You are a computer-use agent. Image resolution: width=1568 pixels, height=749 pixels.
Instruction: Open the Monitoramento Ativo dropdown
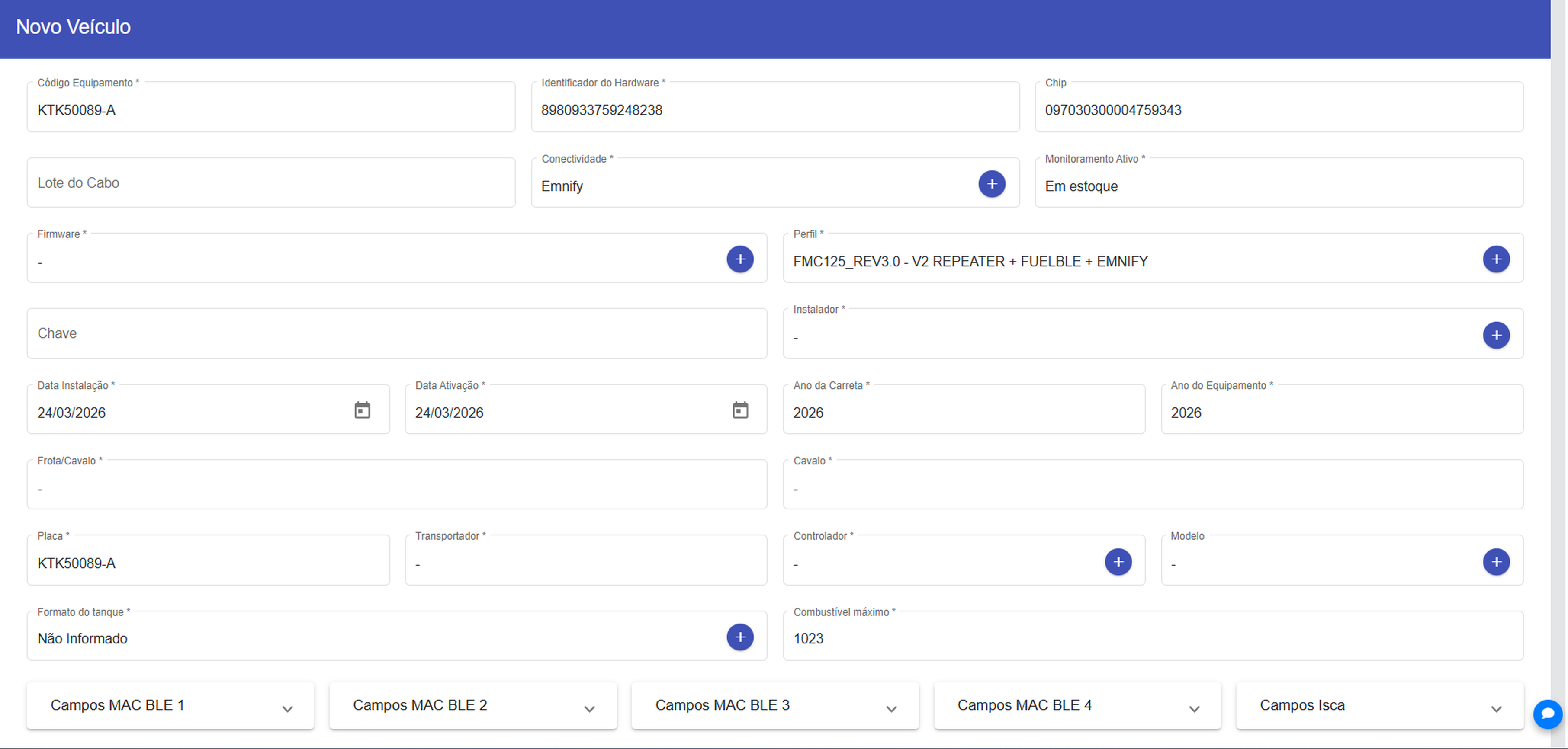[x=1279, y=182]
